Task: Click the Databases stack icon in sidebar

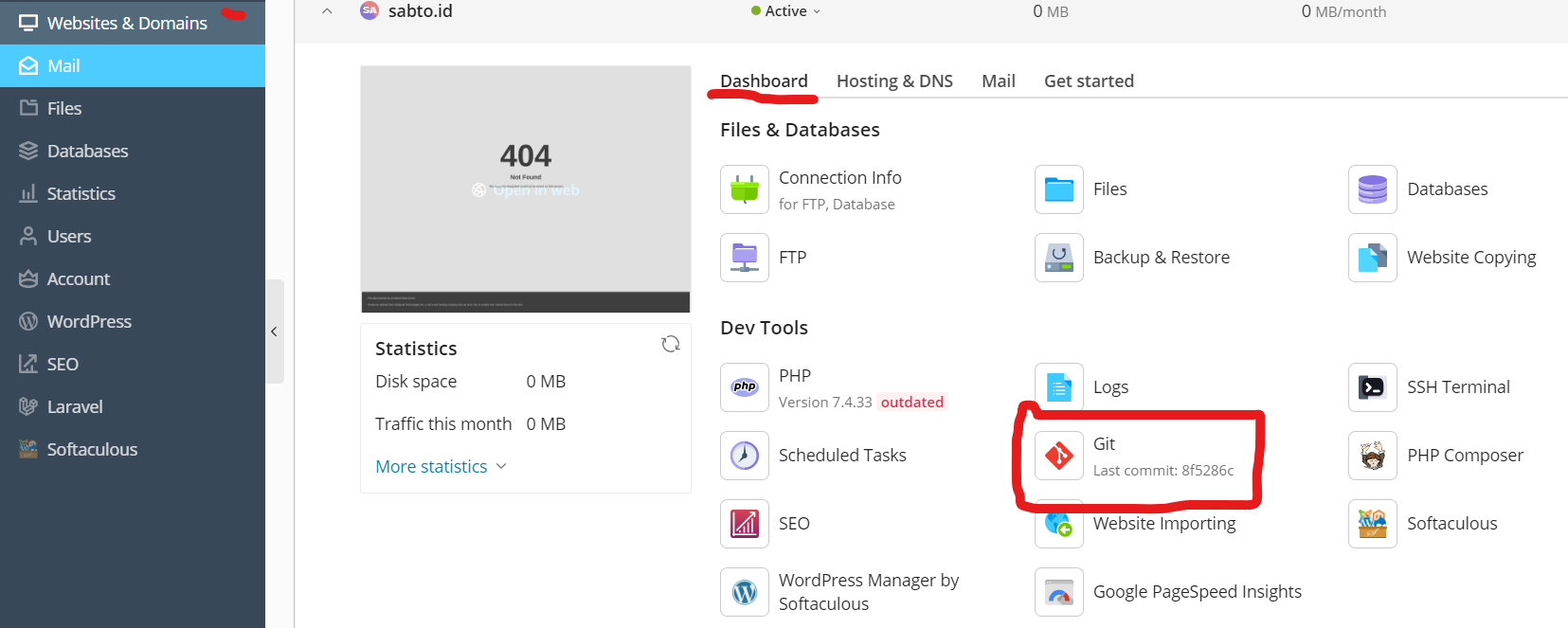Action: [28, 152]
